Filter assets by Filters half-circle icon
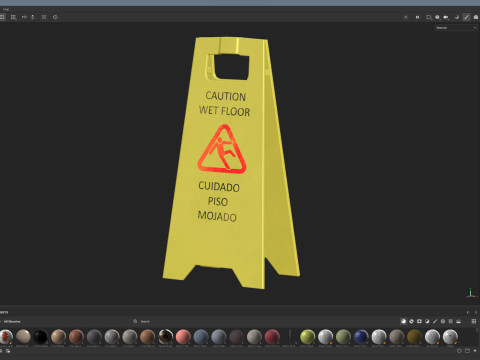The height and width of the screenshot is (360, 480). [x=427, y=321]
